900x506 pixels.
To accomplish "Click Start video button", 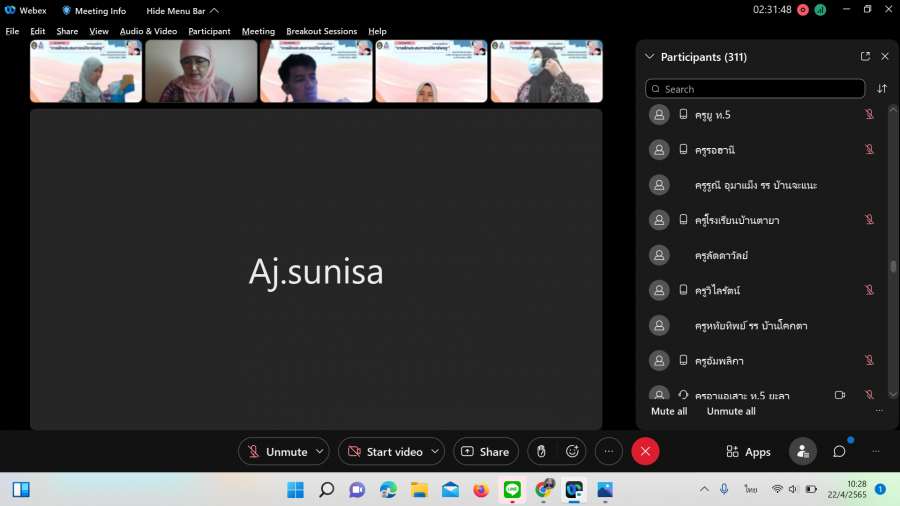I will click(x=383, y=452).
